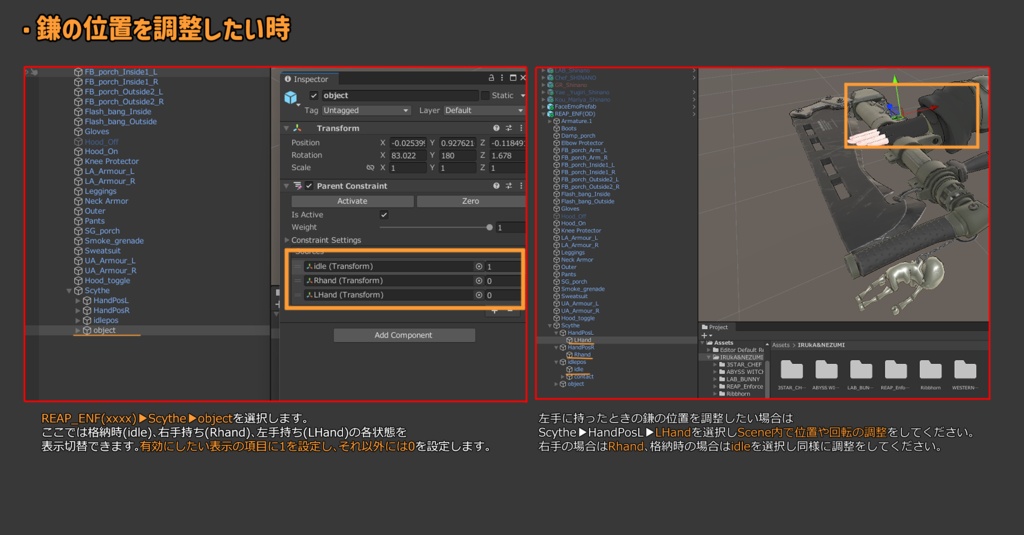Click the green Y-axis gizmo arrow in the Scene view
The image size is (1024, 535).
(895, 81)
